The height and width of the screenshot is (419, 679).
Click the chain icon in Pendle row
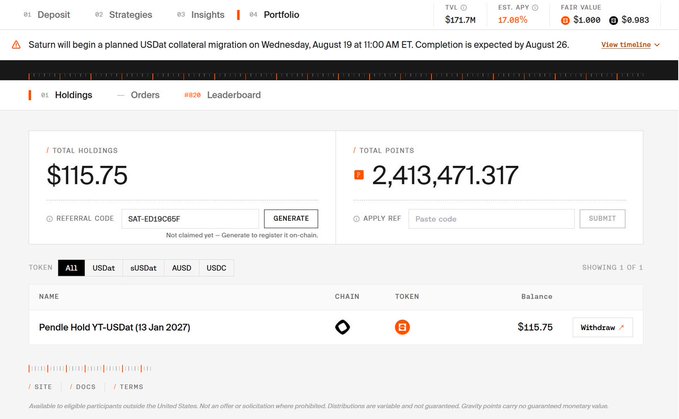[x=343, y=327]
